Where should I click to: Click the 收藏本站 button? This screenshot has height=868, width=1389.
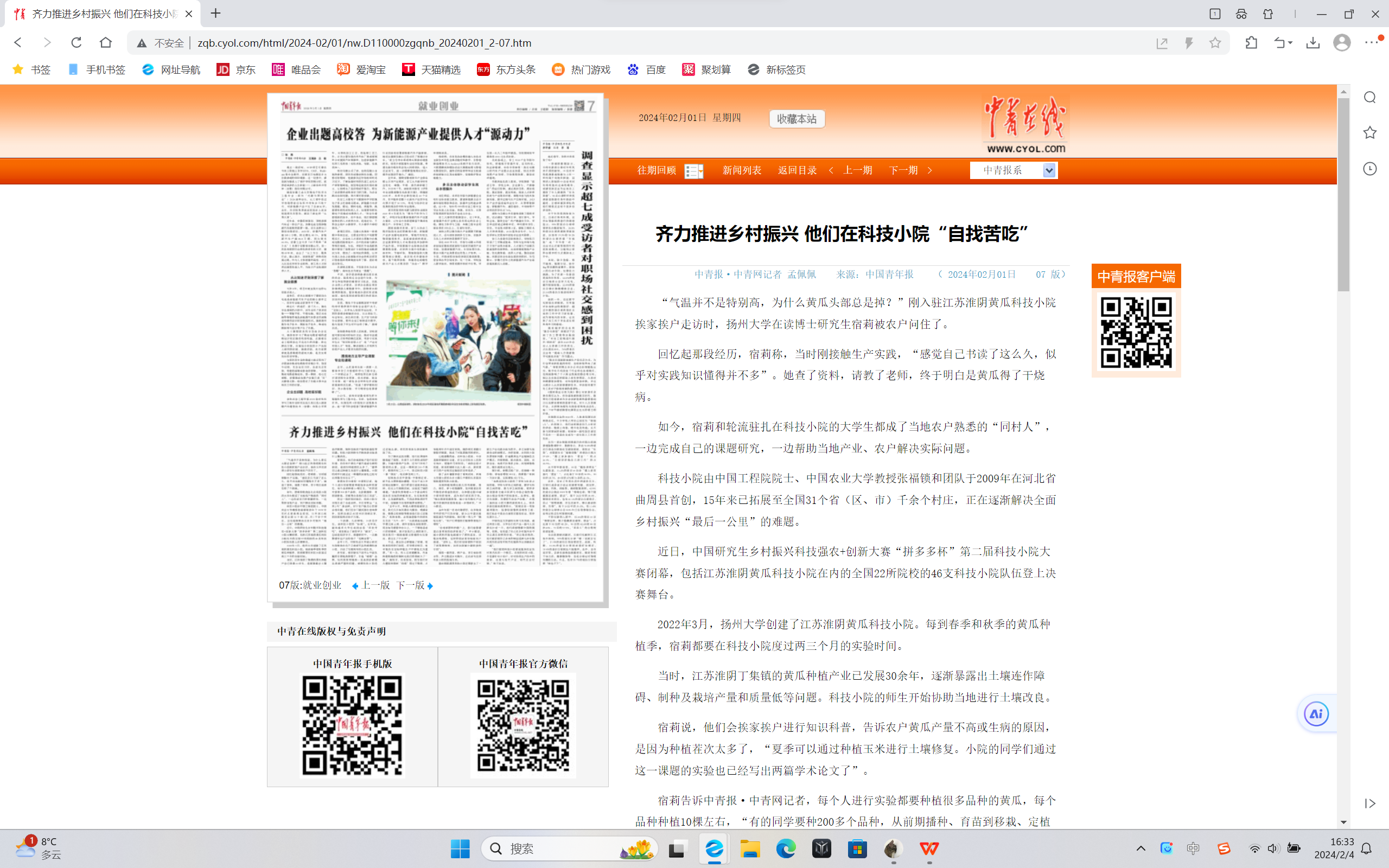pyautogui.click(x=797, y=119)
